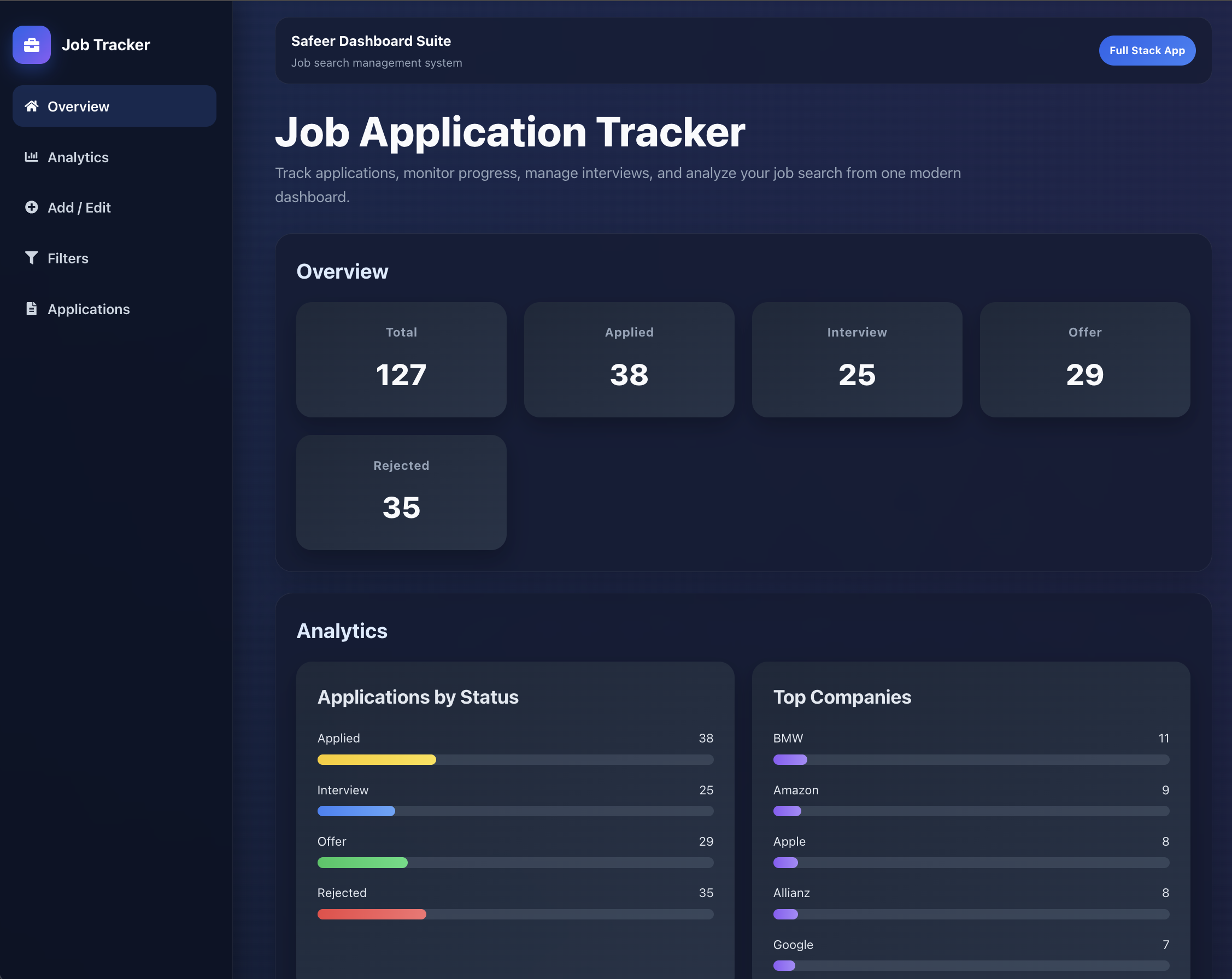The width and height of the screenshot is (1232, 979).
Task: Click the Safeer Dashboard Suite heading
Action: [371, 41]
